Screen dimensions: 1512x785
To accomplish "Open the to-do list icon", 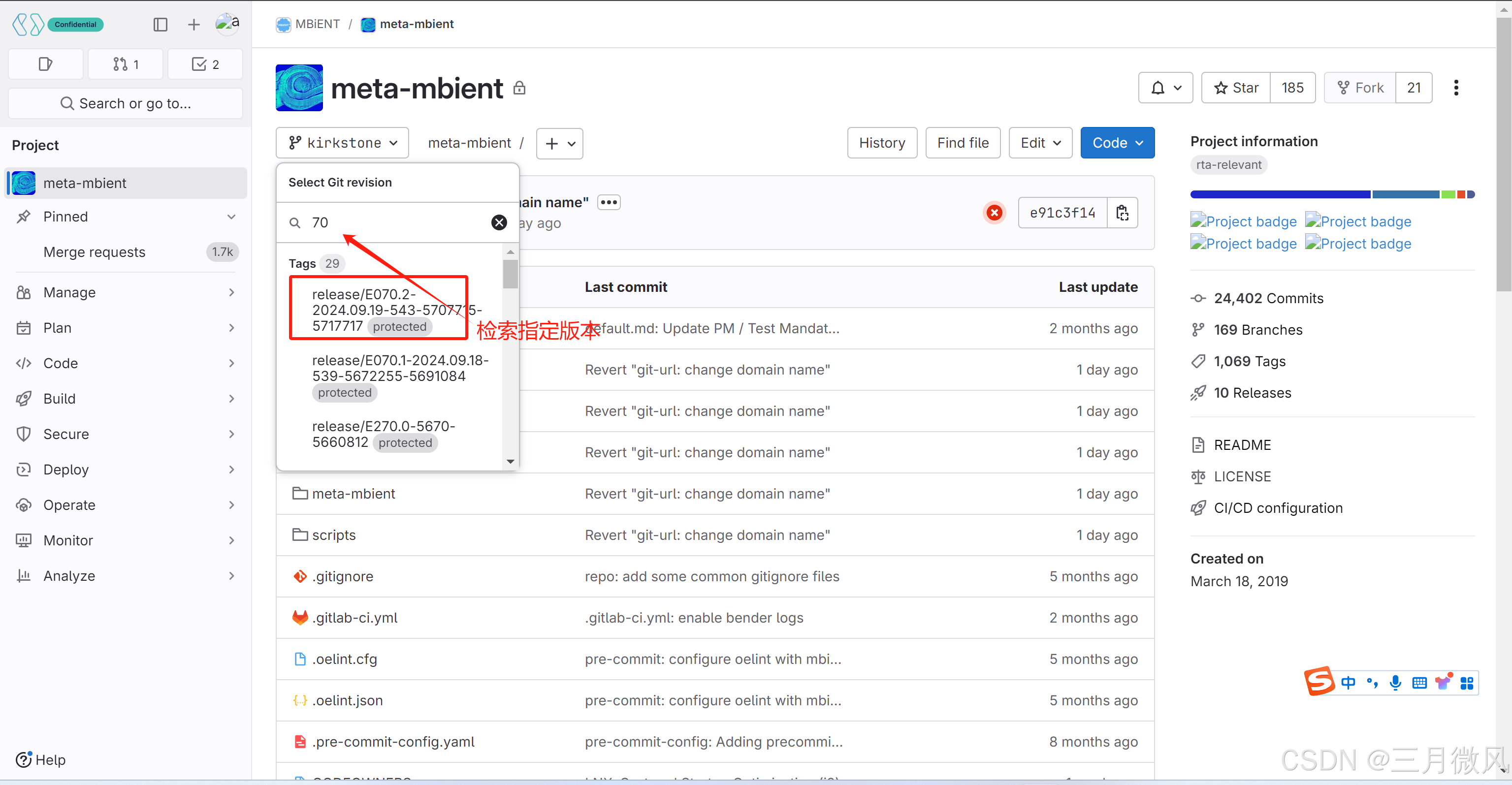I will 205,64.
